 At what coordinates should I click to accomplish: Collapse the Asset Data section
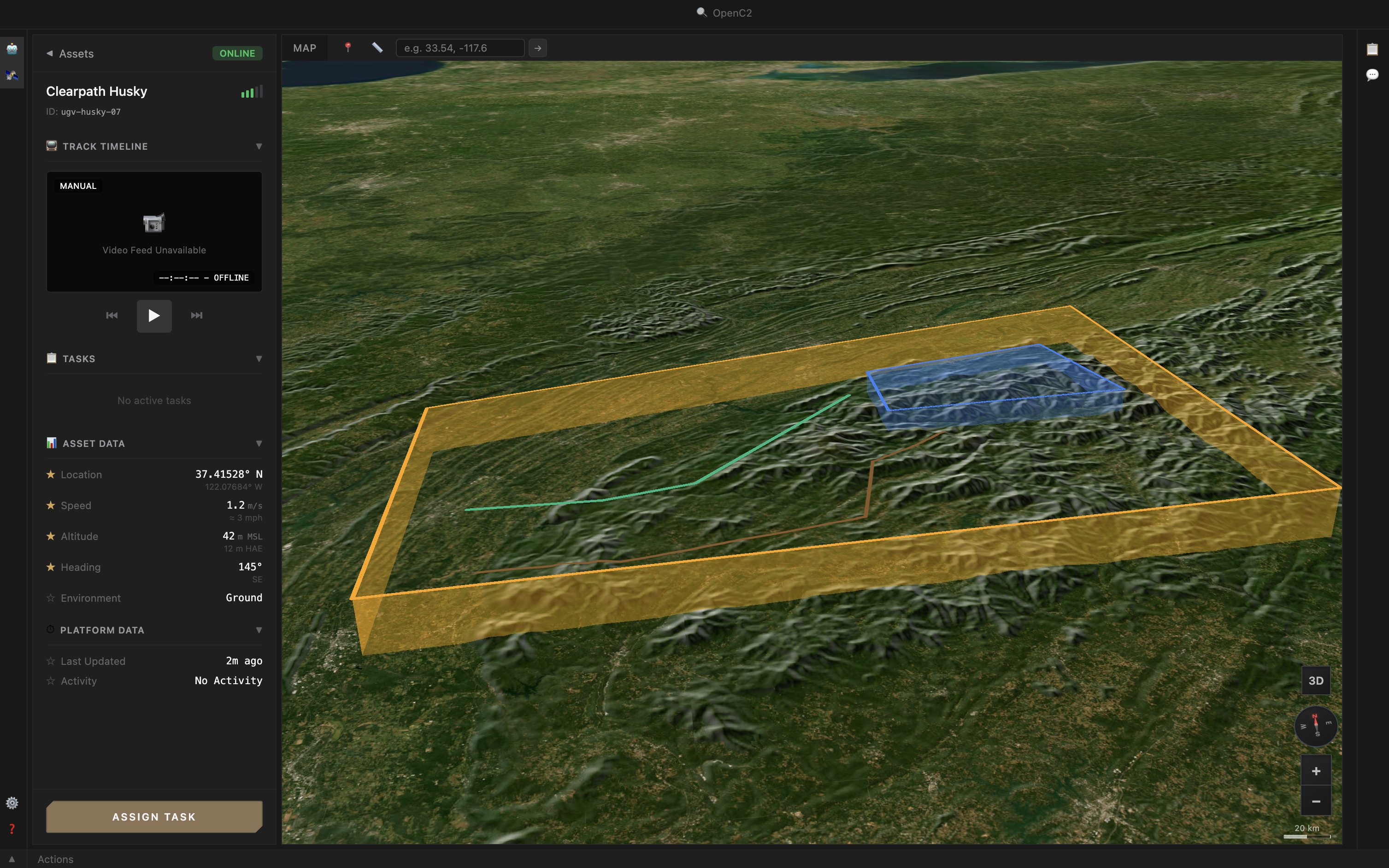coord(259,443)
